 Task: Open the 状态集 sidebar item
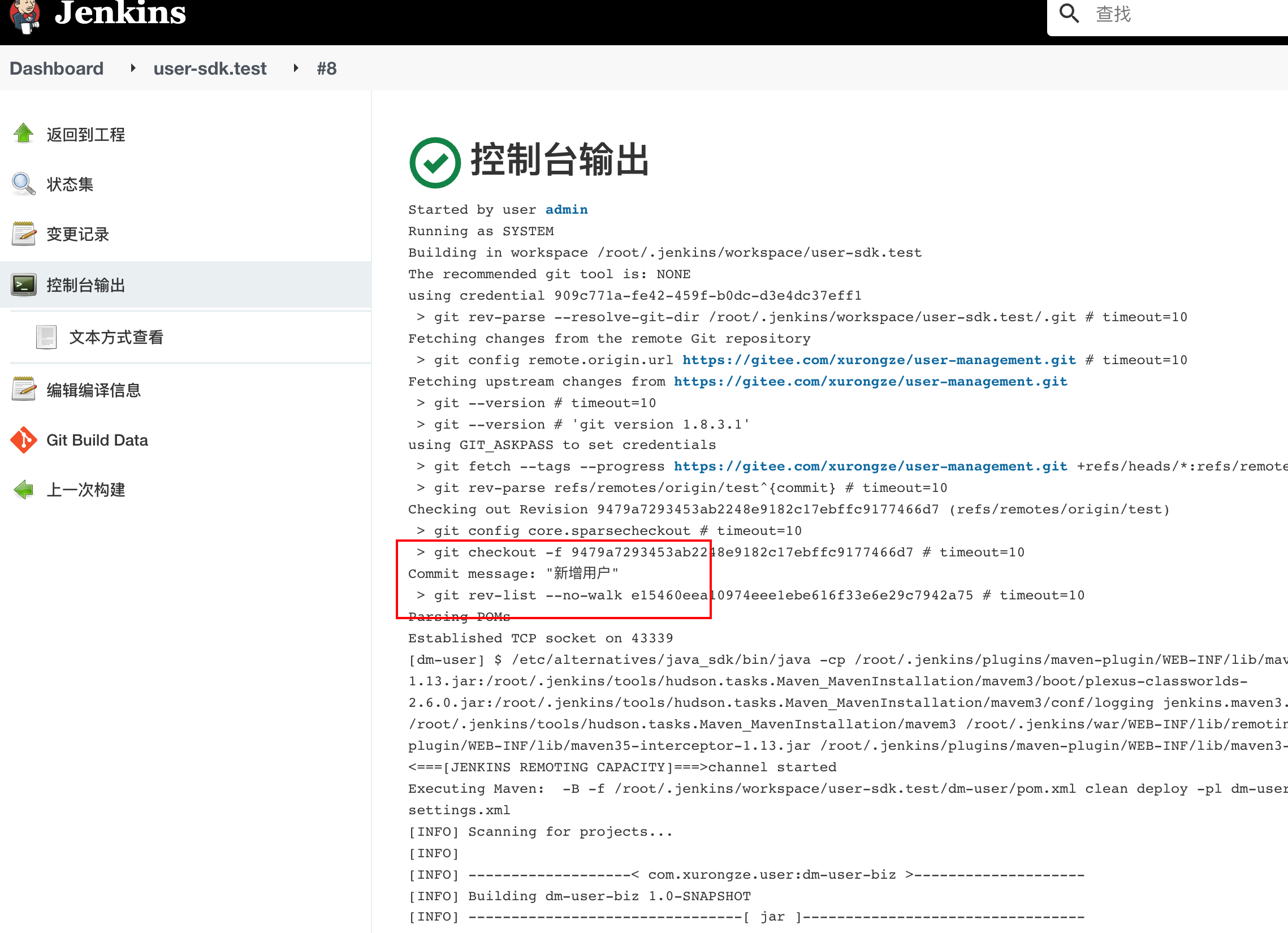pyautogui.click(x=70, y=184)
